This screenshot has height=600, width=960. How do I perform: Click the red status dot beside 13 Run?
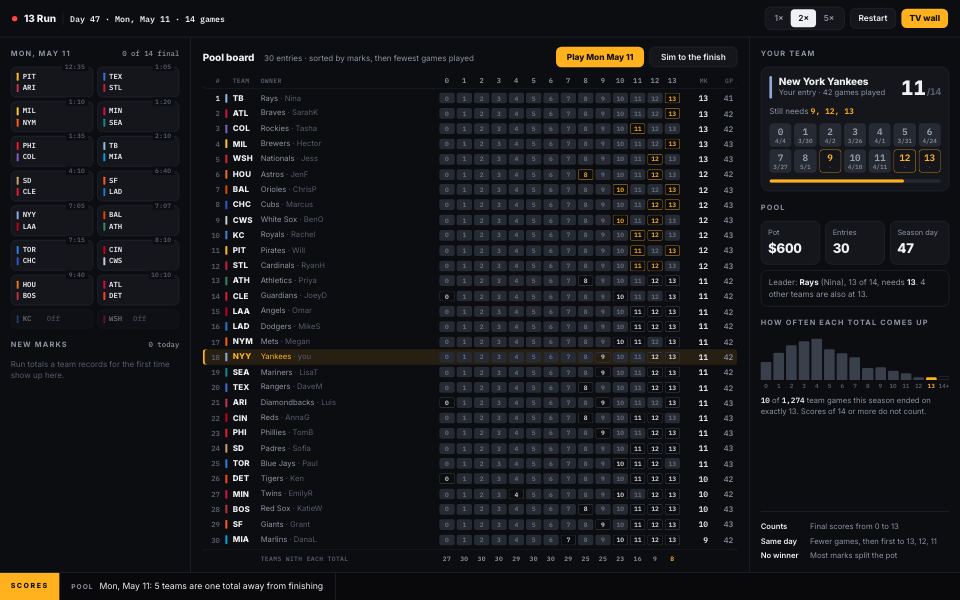click(15, 19)
